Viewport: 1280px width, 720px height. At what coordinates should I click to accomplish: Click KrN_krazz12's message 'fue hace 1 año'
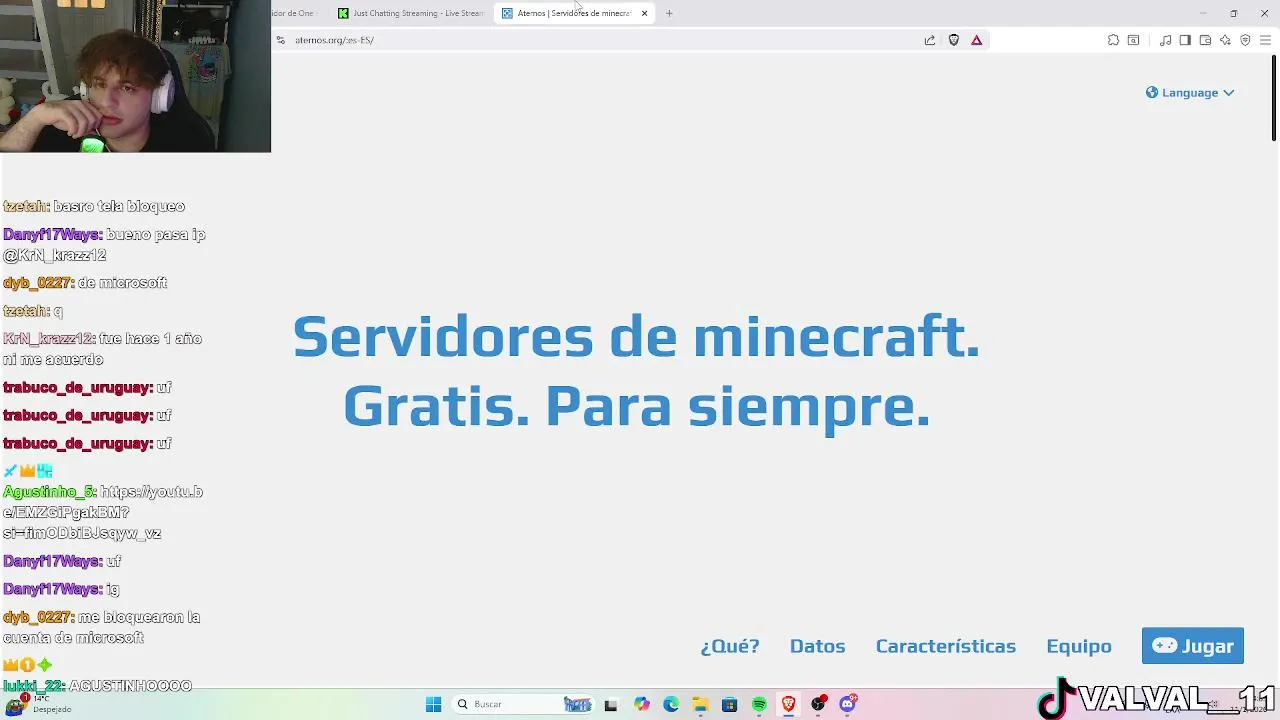[x=102, y=349]
